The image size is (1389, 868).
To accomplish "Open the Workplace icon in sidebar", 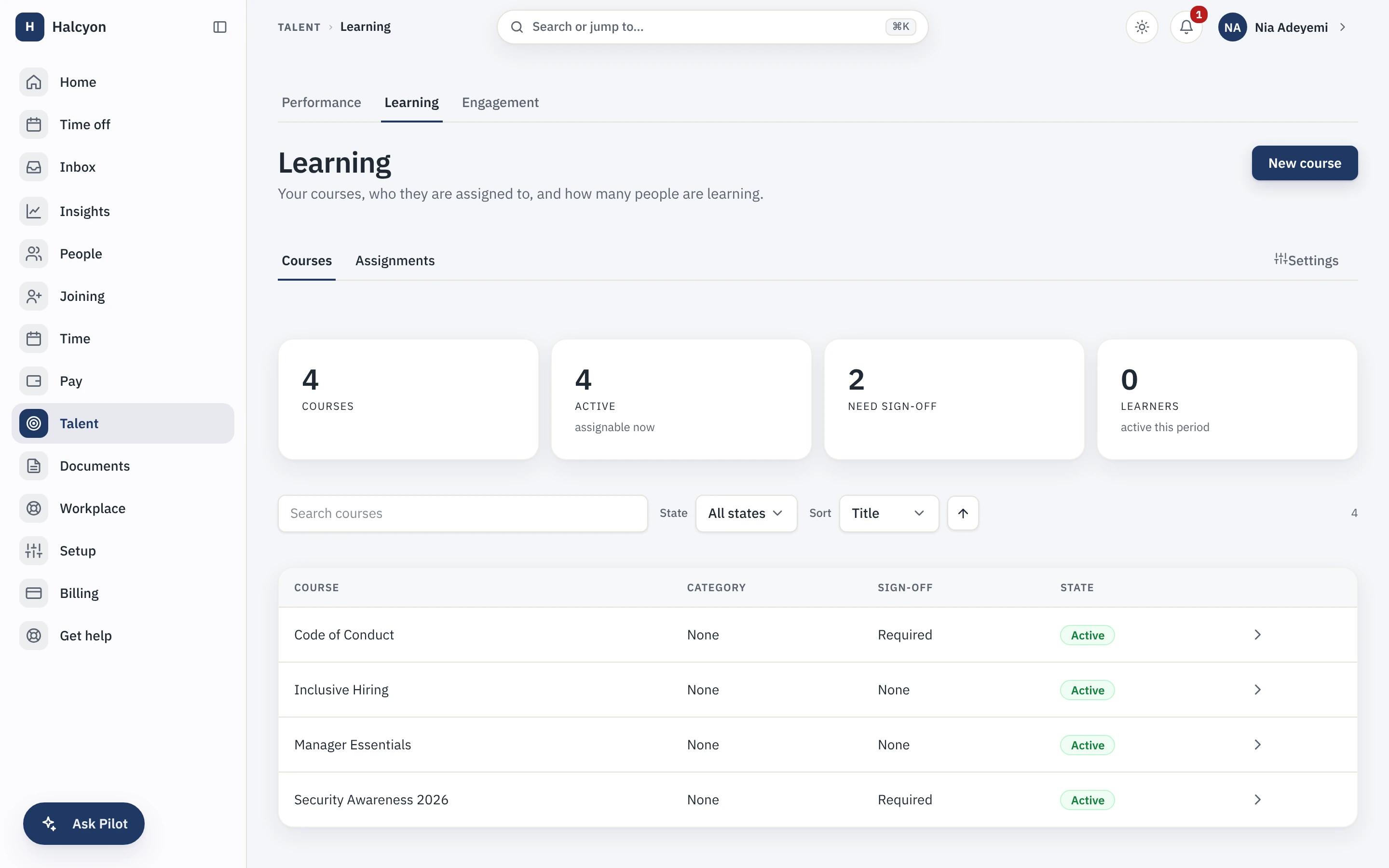I will tap(34, 509).
